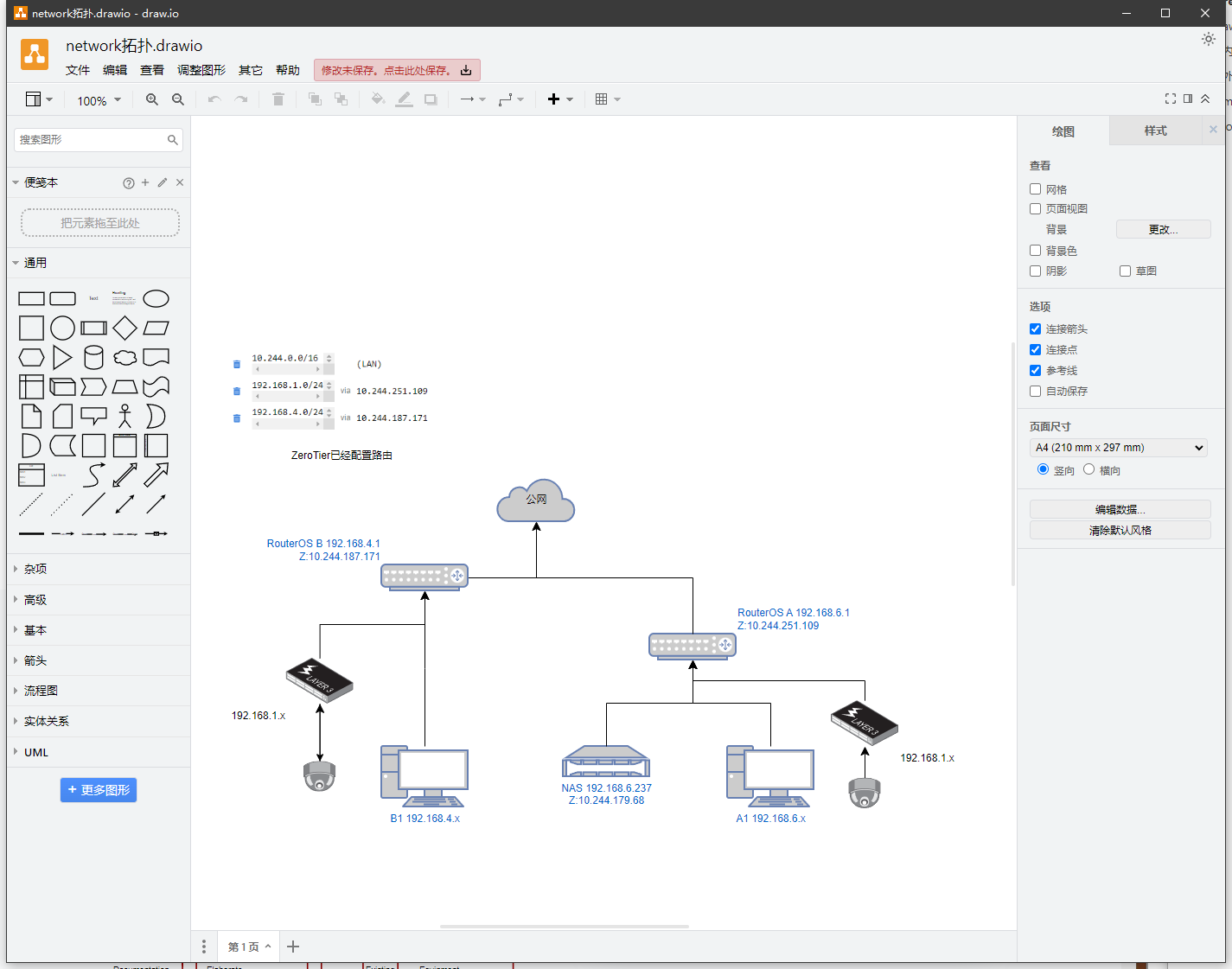Viewport: 1232px width, 969px height.
Task: Open the 文件 menu
Action: pos(78,71)
